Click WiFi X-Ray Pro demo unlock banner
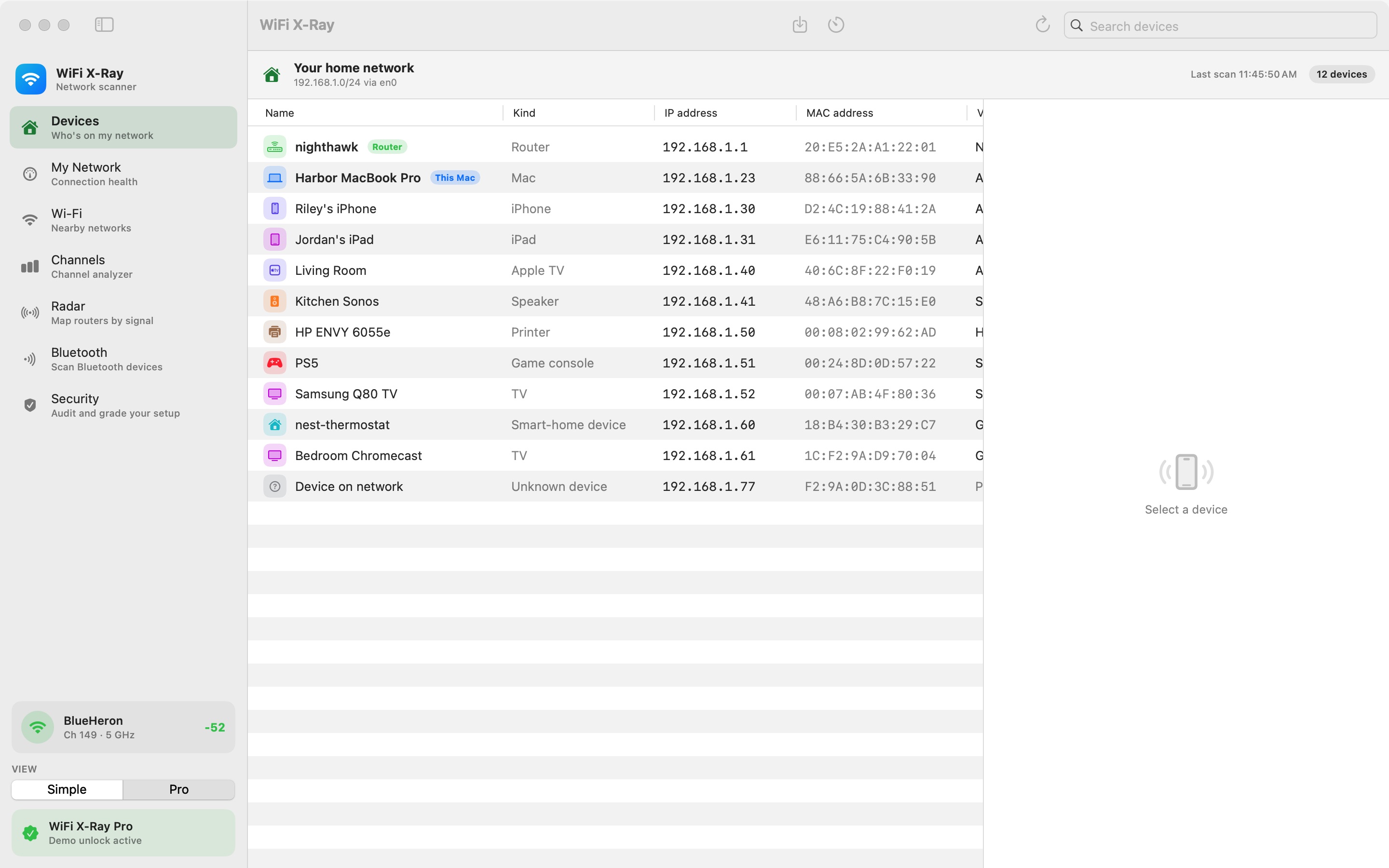This screenshot has width=1389, height=868. pos(123,833)
